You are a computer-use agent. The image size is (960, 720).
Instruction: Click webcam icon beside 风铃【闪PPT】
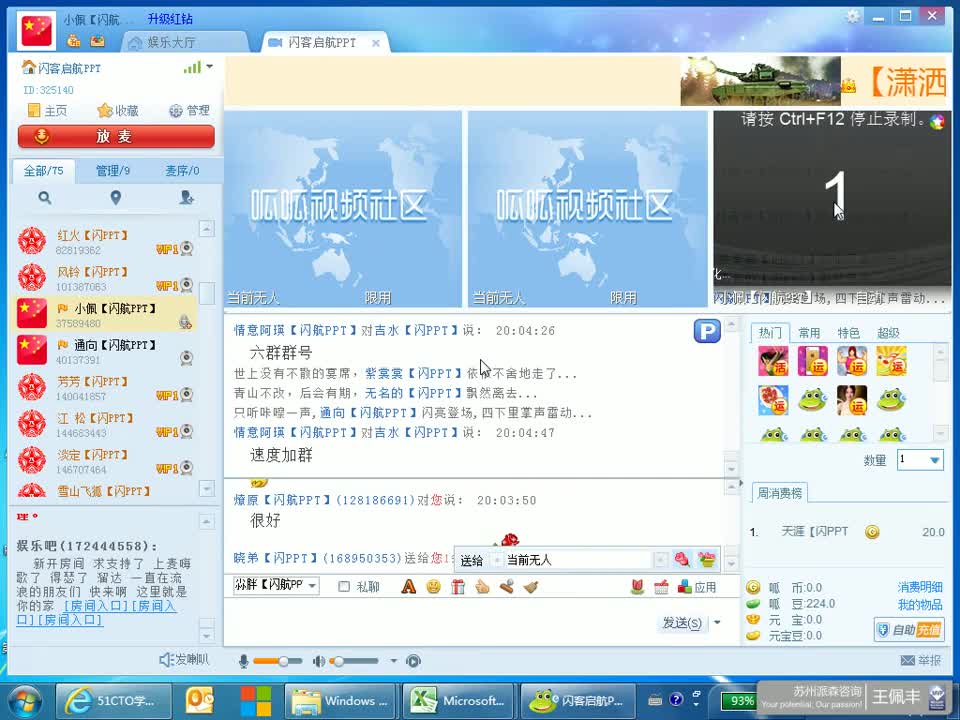[x=187, y=285]
